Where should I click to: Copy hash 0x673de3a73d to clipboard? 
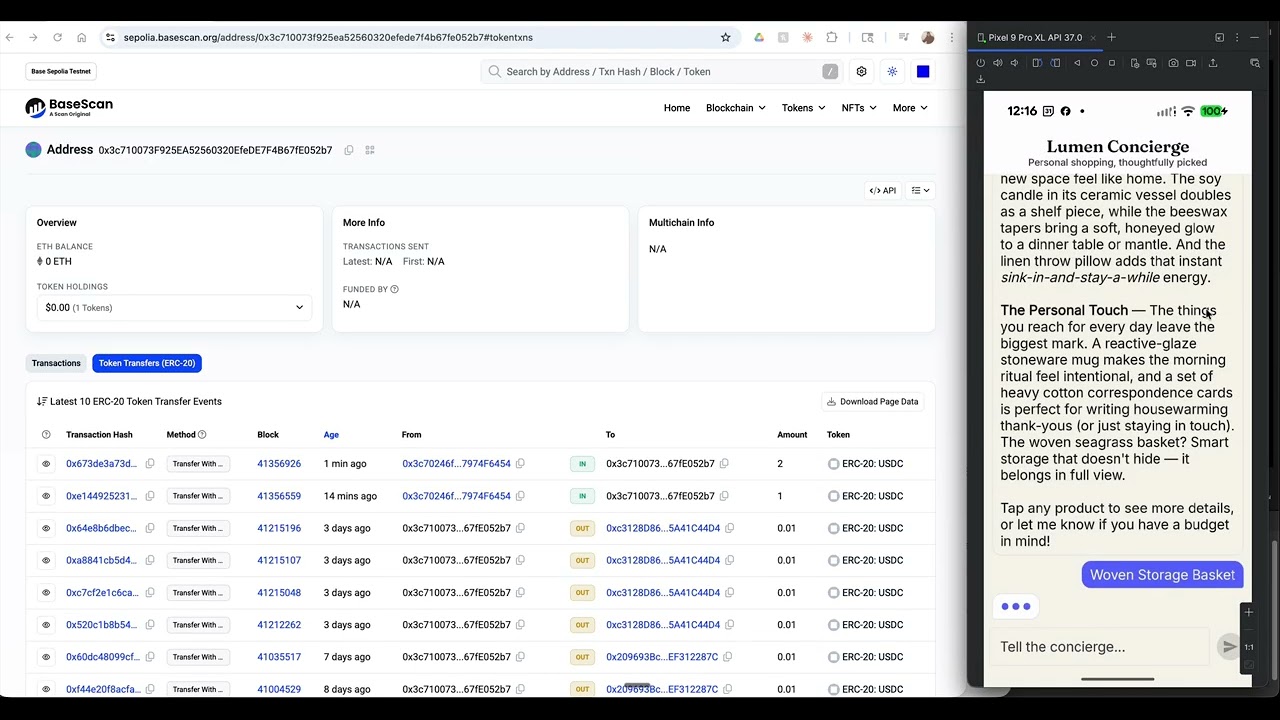[150, 464]
